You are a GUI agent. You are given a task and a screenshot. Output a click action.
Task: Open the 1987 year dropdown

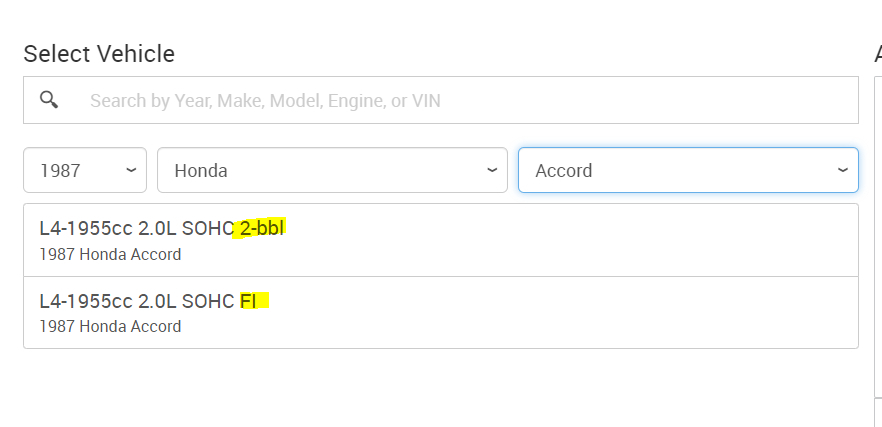tap(85, 170)
